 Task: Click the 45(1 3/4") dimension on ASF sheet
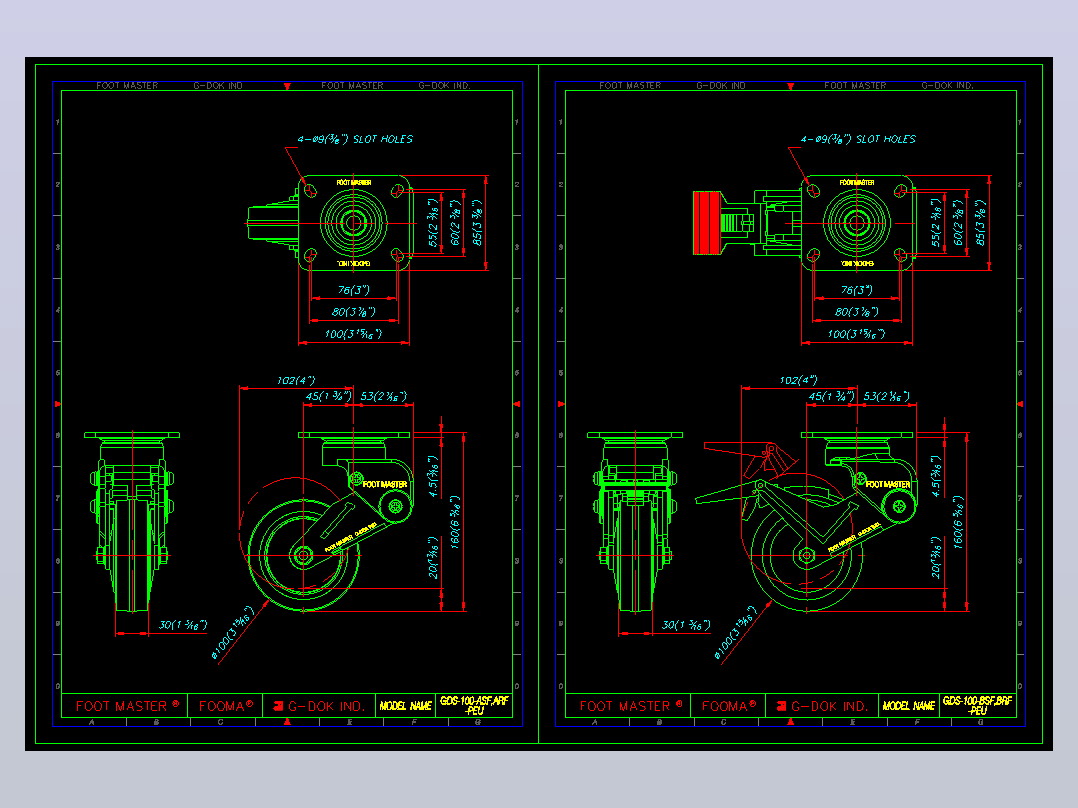point(329,396)
